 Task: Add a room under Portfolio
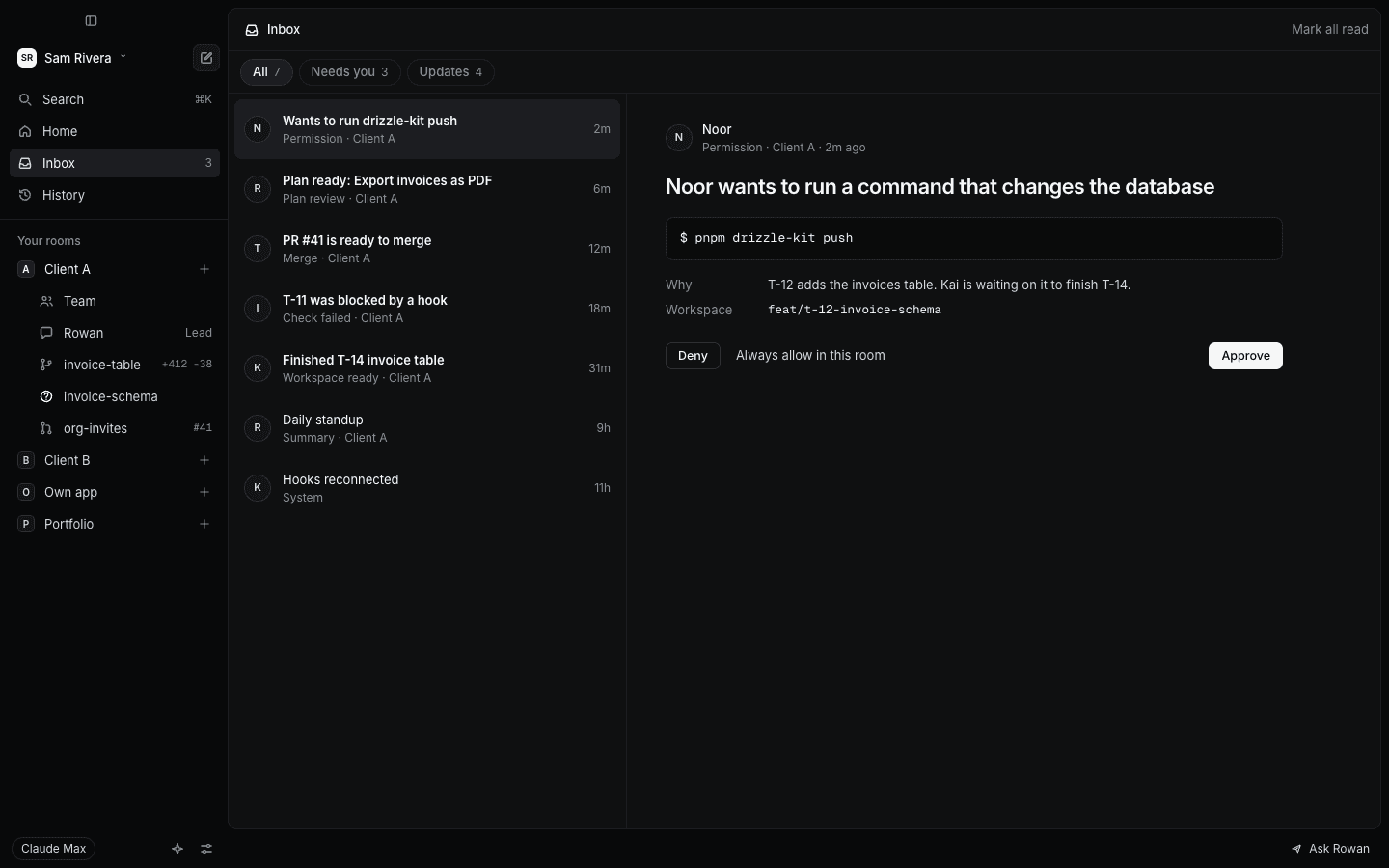pyautogui.click(x=204, y=524)
